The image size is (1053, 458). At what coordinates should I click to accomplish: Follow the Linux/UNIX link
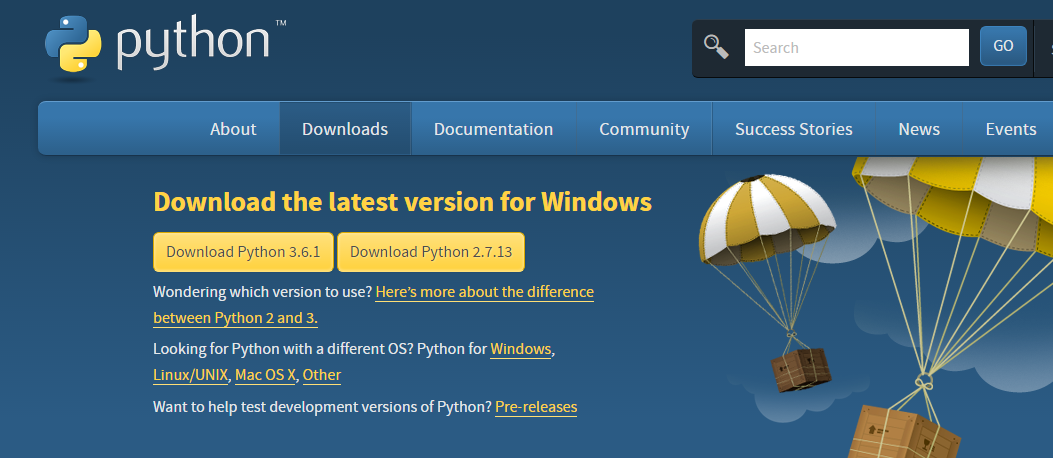[191, 375]
